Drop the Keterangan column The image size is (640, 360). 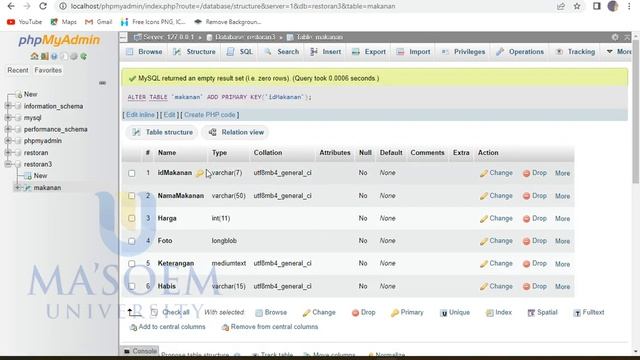tap(535, 264)
